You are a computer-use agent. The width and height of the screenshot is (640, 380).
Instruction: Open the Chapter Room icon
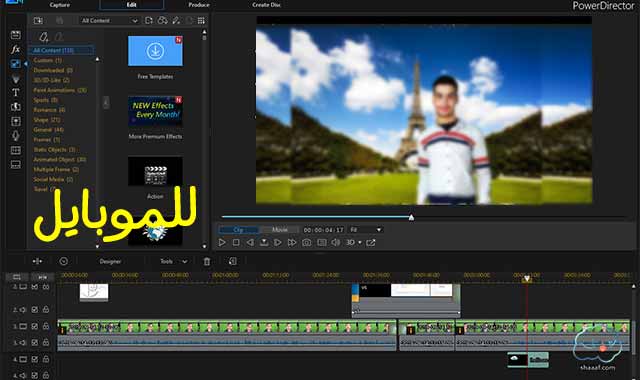click(16, 151)
